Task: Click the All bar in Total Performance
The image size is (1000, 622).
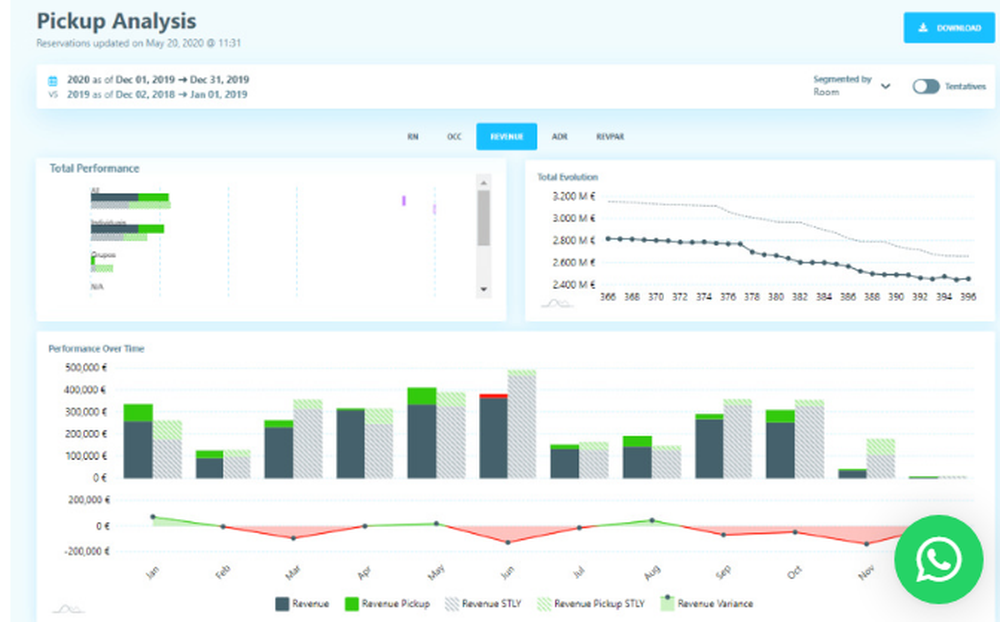Action: (x=129, y=197)
